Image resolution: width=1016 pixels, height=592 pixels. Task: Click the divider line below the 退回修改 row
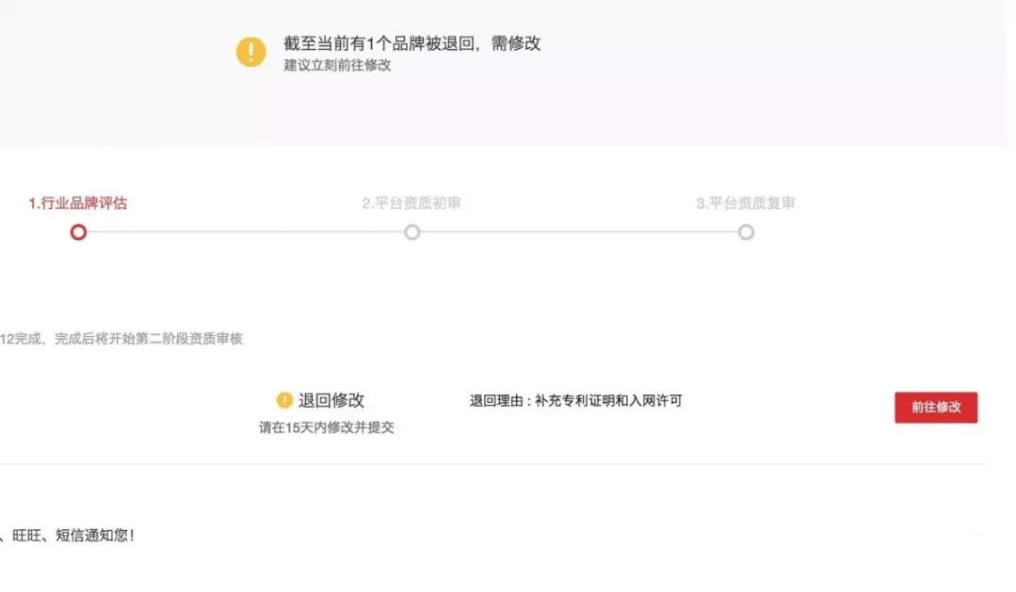494,464
